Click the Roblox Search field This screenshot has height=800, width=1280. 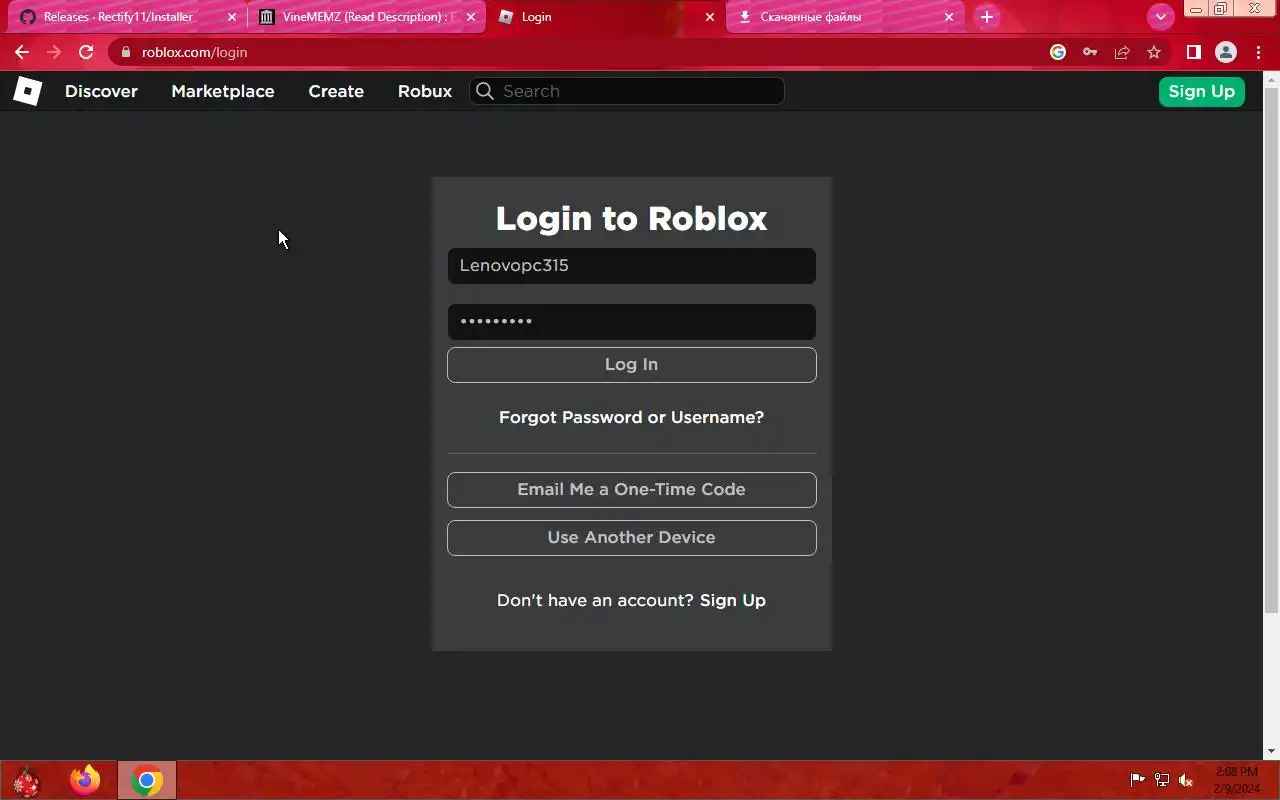(627, 91)
